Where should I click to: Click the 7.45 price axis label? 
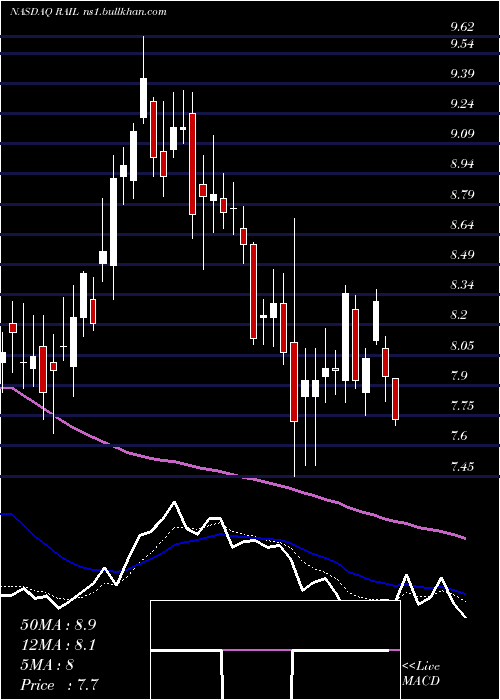(462, 467)
